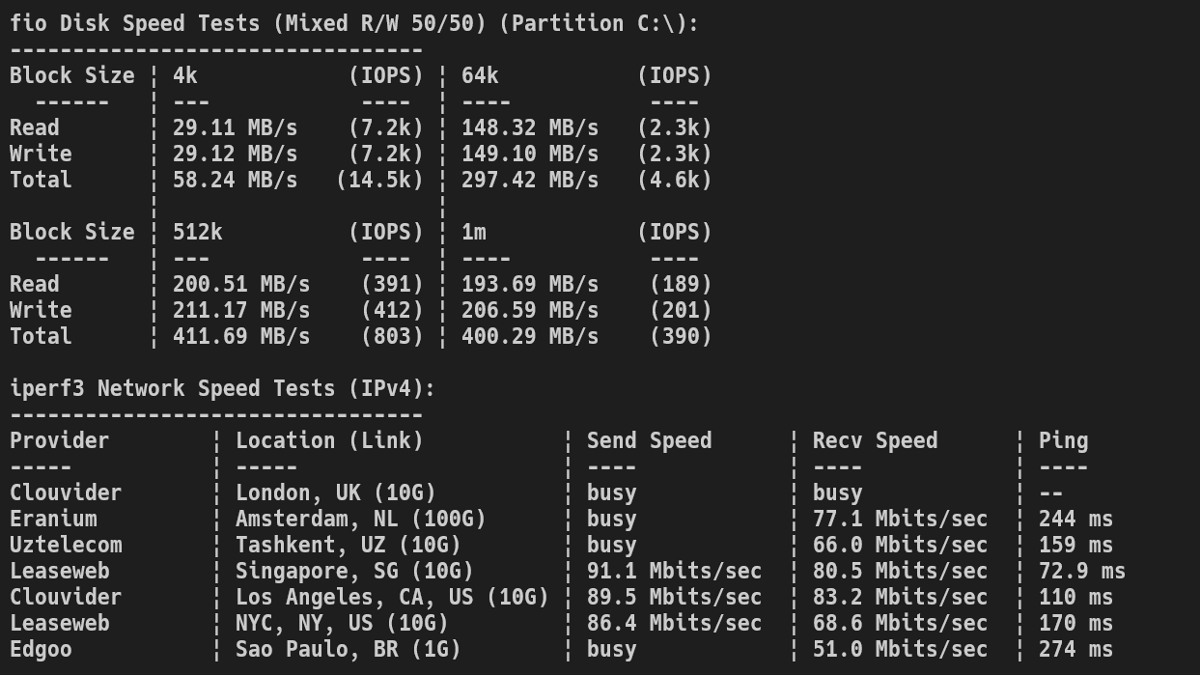The width and height of the screenshot is (1200, 675).
Task: Click the NYC ping value 170 ms
Action: [1076, 623]
